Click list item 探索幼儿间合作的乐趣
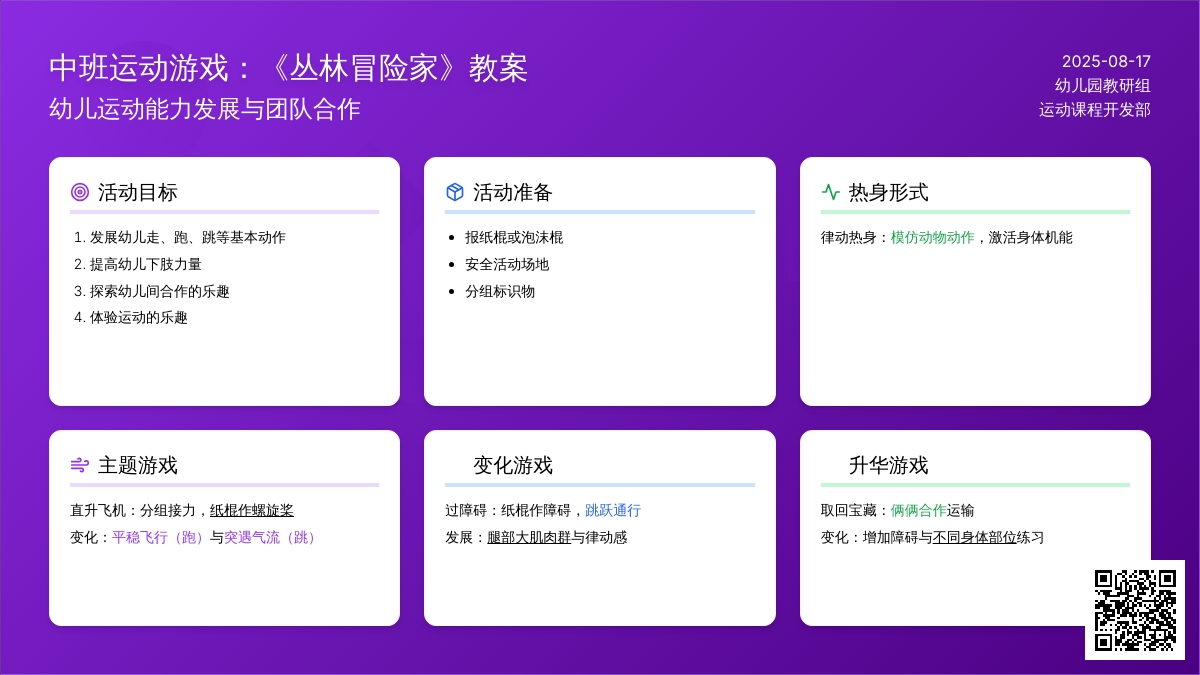 click(160, 291)
